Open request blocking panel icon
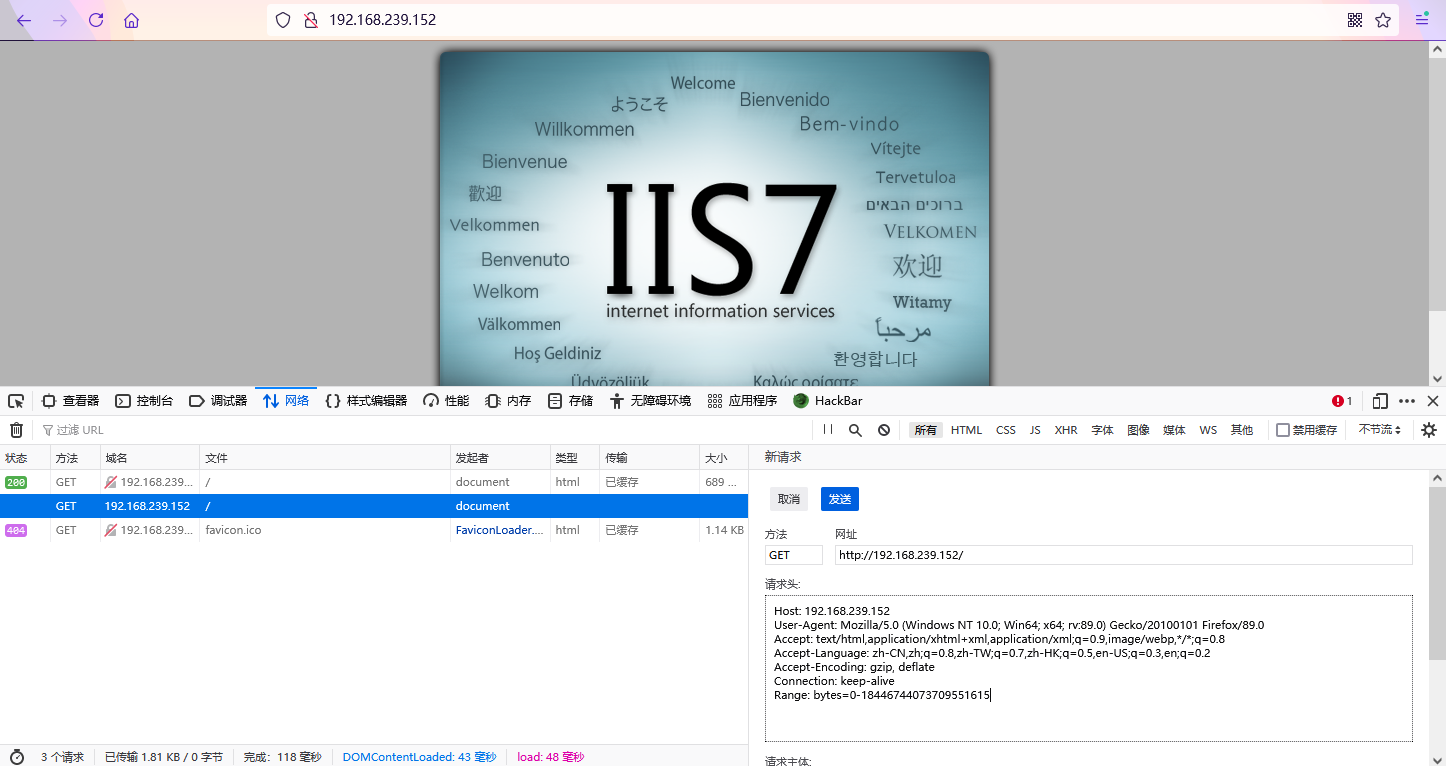1446x766 pixels. pos(884,430)
